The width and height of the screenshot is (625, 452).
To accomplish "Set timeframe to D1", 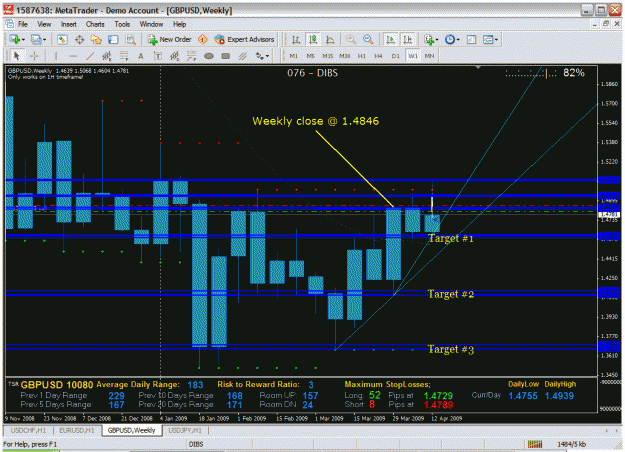I will pyautogui.click(x=395, y=56).
